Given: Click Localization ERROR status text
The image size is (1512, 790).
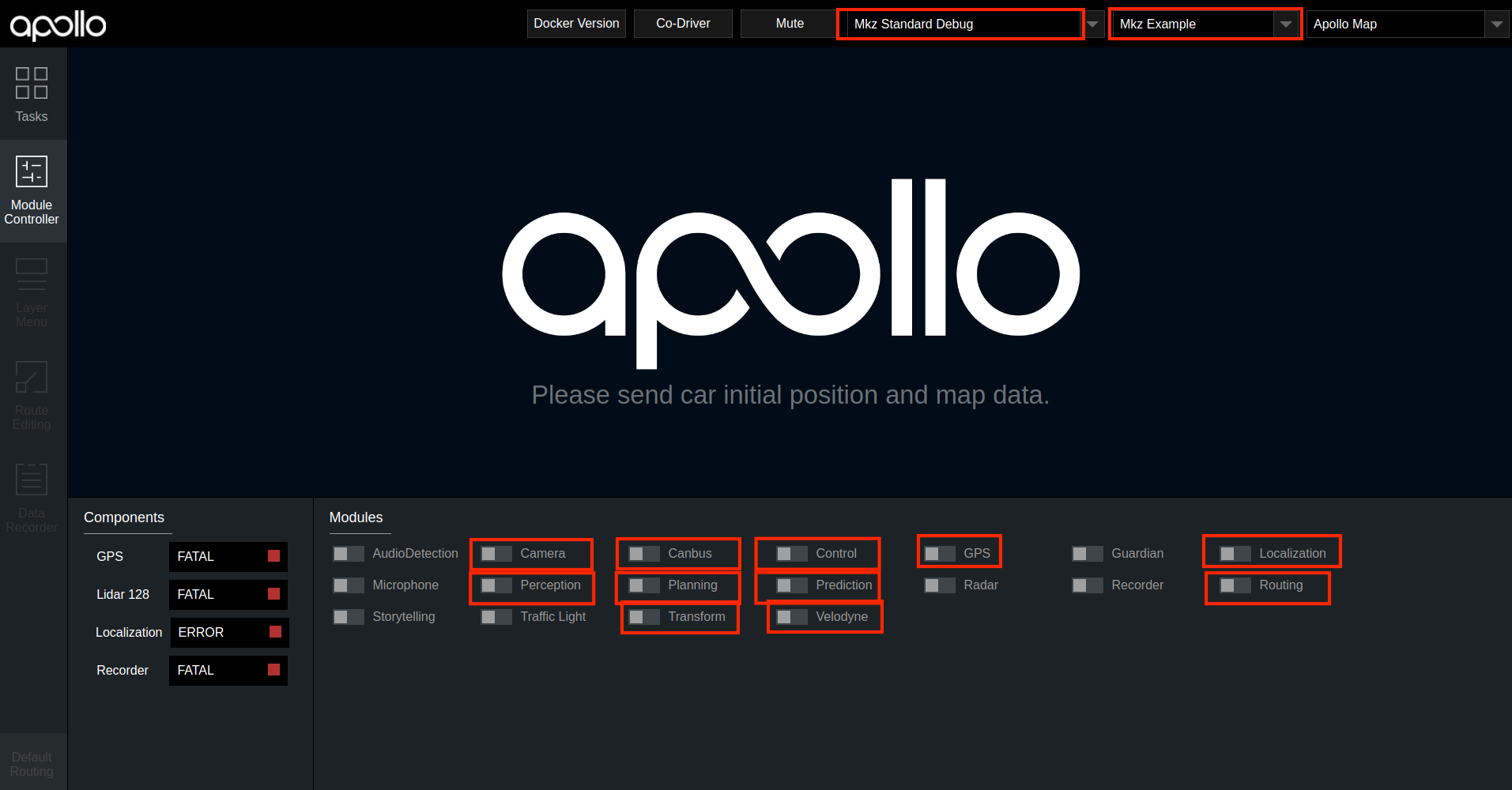Looking at the screenshot, I should pos(201,632).
